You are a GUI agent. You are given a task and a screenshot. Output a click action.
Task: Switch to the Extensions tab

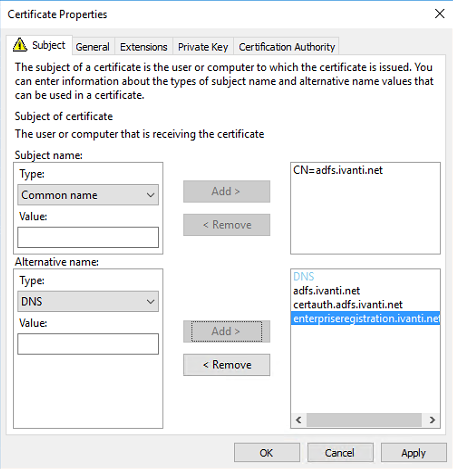pyautogui.click(x=143, y=47)
